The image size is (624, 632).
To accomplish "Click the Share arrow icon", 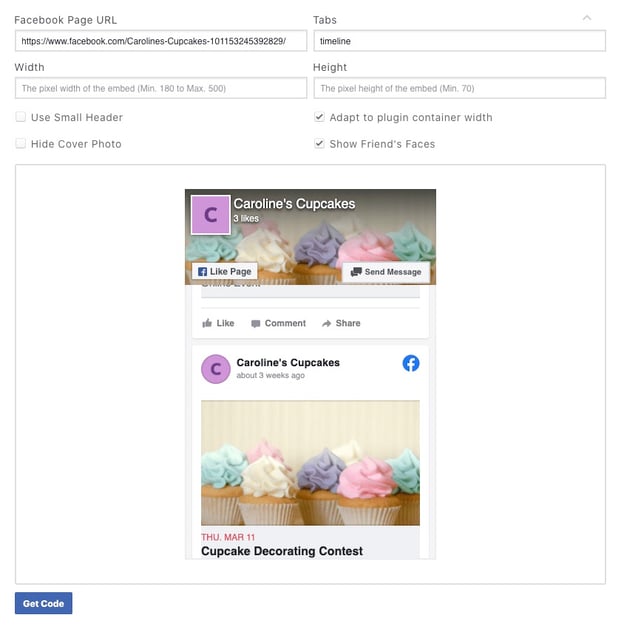I will 326,323.
